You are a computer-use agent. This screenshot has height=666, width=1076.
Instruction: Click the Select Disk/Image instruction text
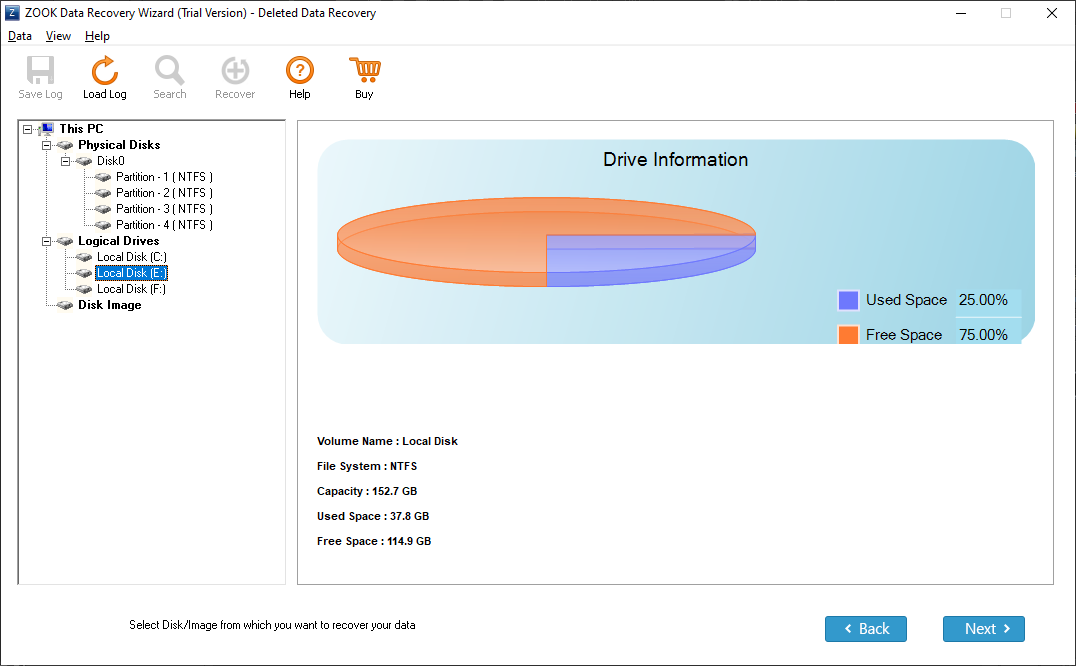272,625
